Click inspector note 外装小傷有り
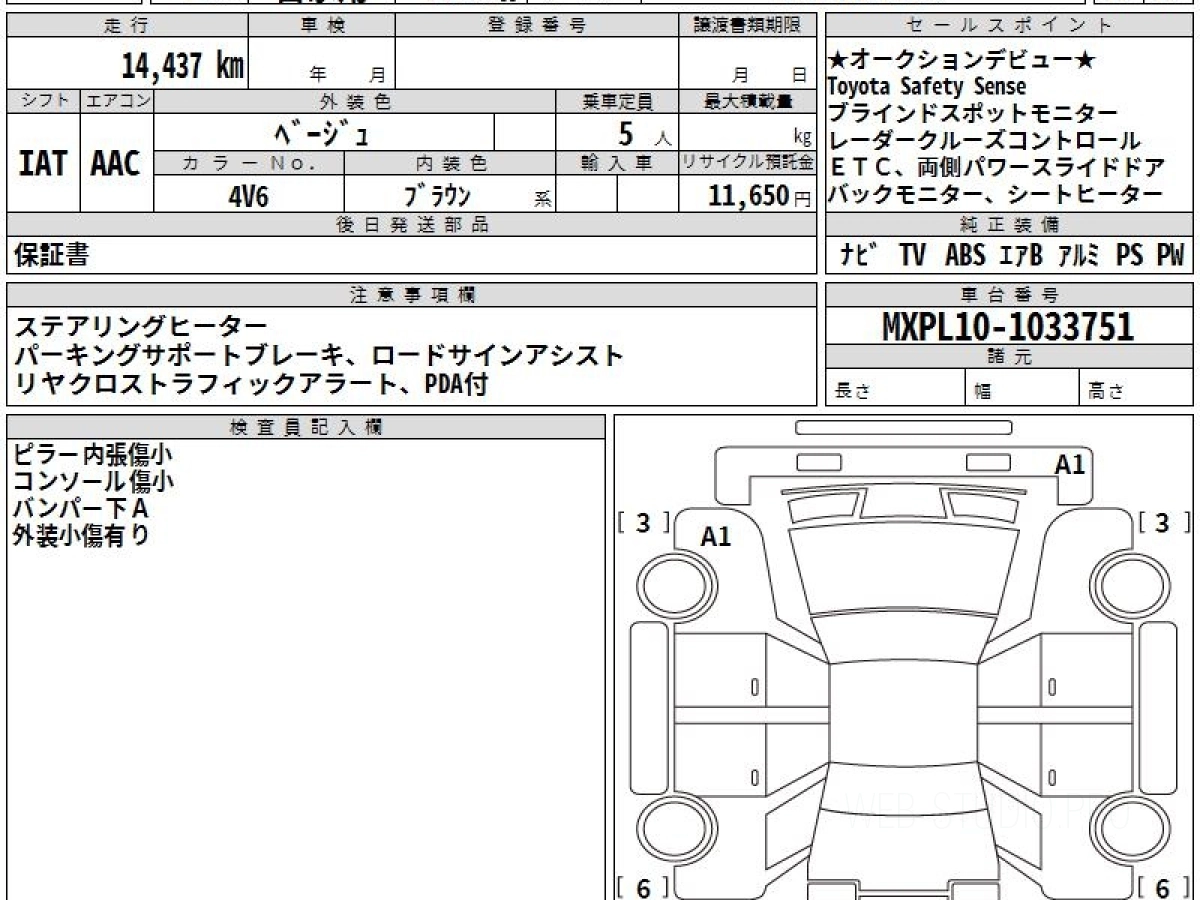 (80, 535)
